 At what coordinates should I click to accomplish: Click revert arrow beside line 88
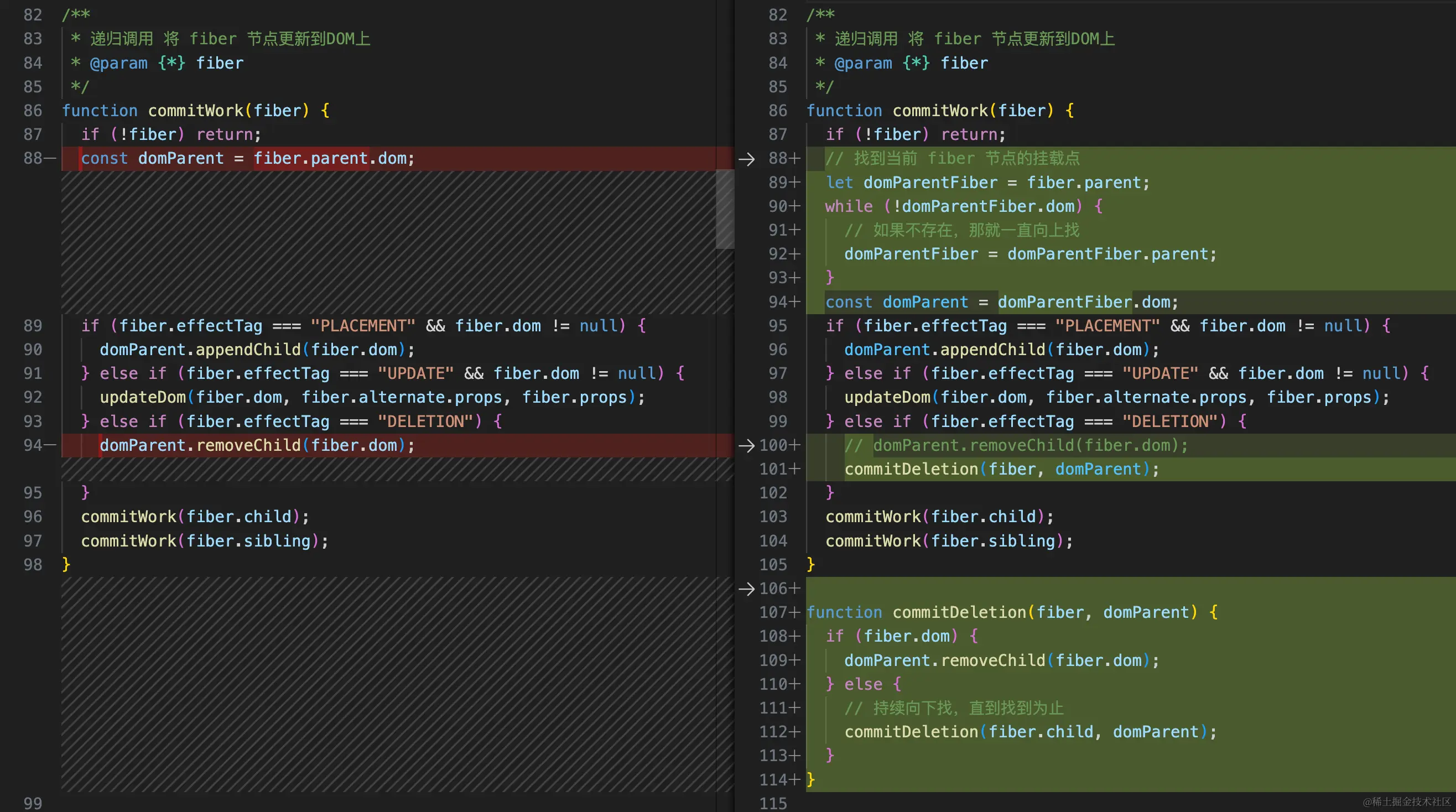pyautogui.click(x=746, y=159)
